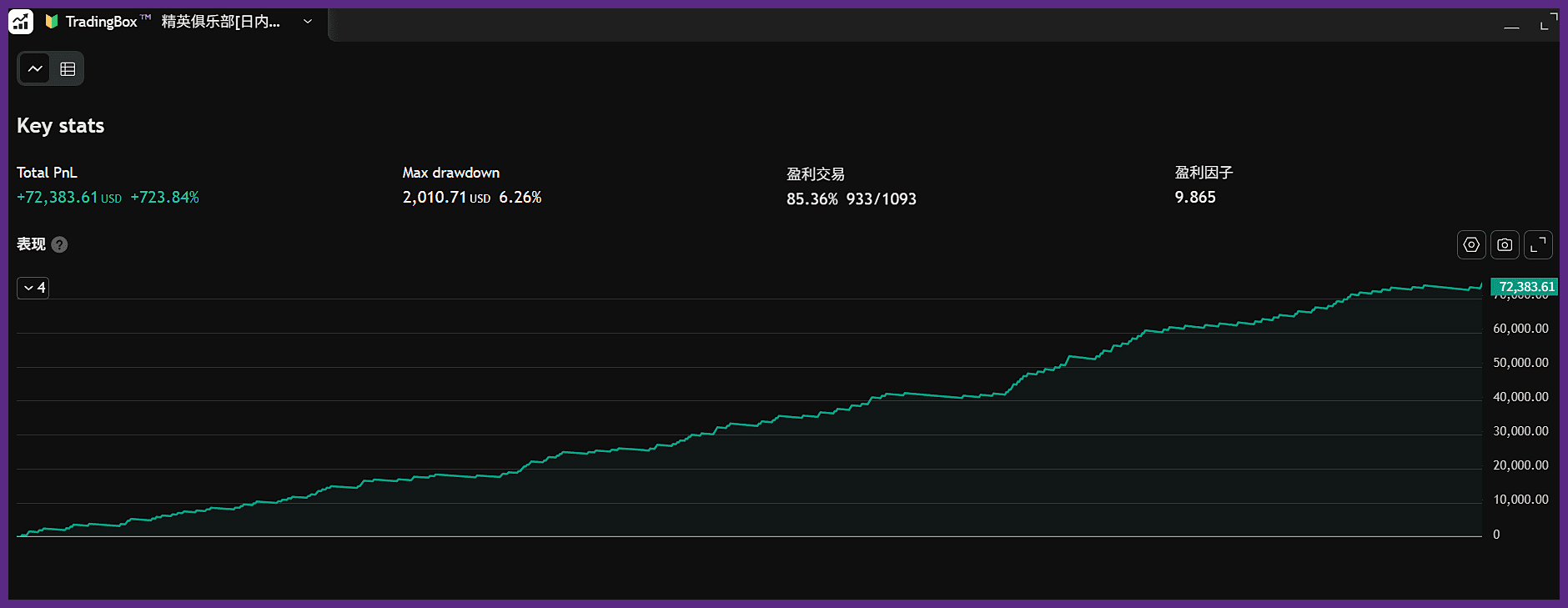This screenshot has height=608, width=1568.
Task: Open the strategy name dropdown chevron
Action: click(308, 22)
